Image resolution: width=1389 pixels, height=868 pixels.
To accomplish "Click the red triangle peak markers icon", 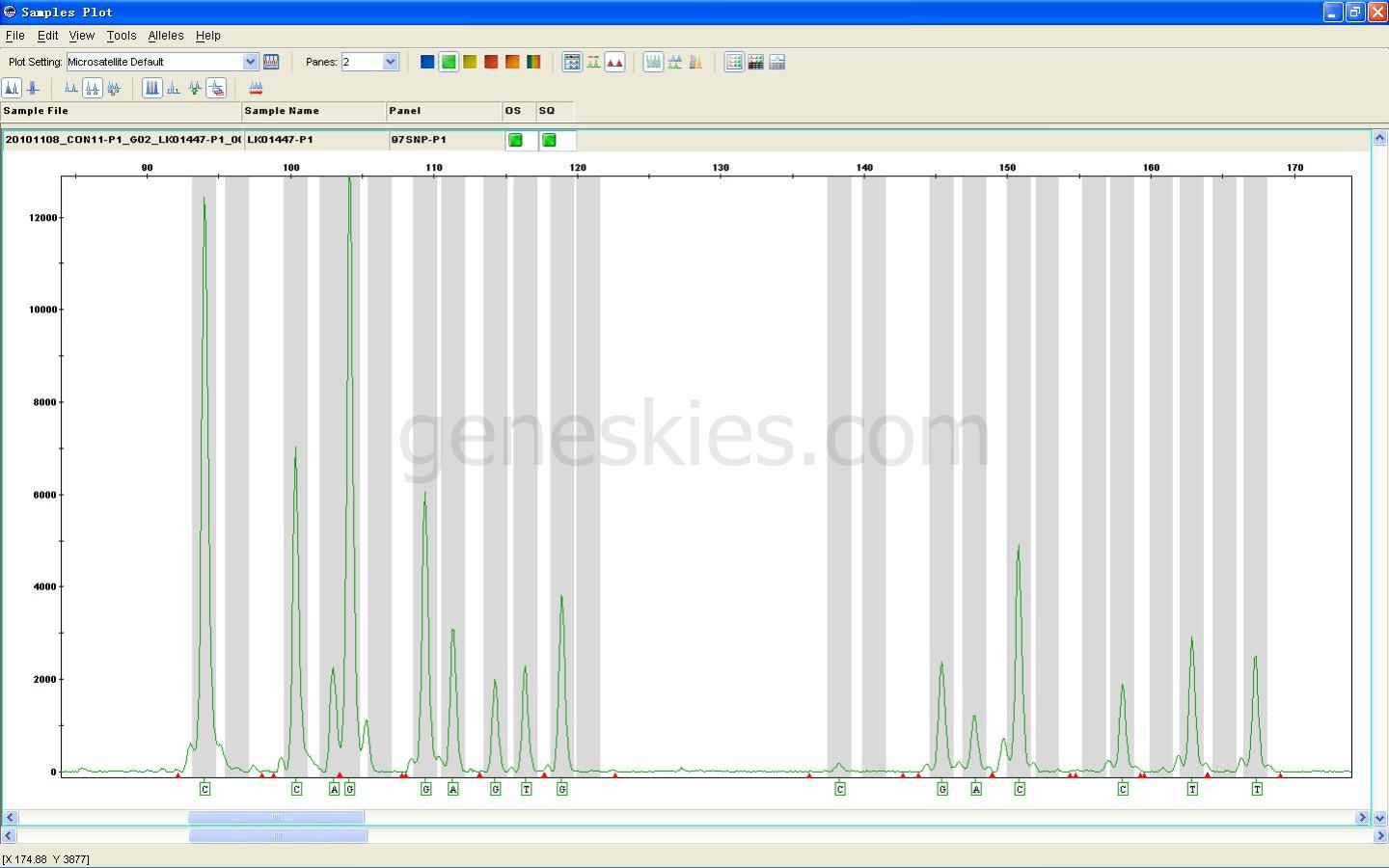I will (614, 62).
